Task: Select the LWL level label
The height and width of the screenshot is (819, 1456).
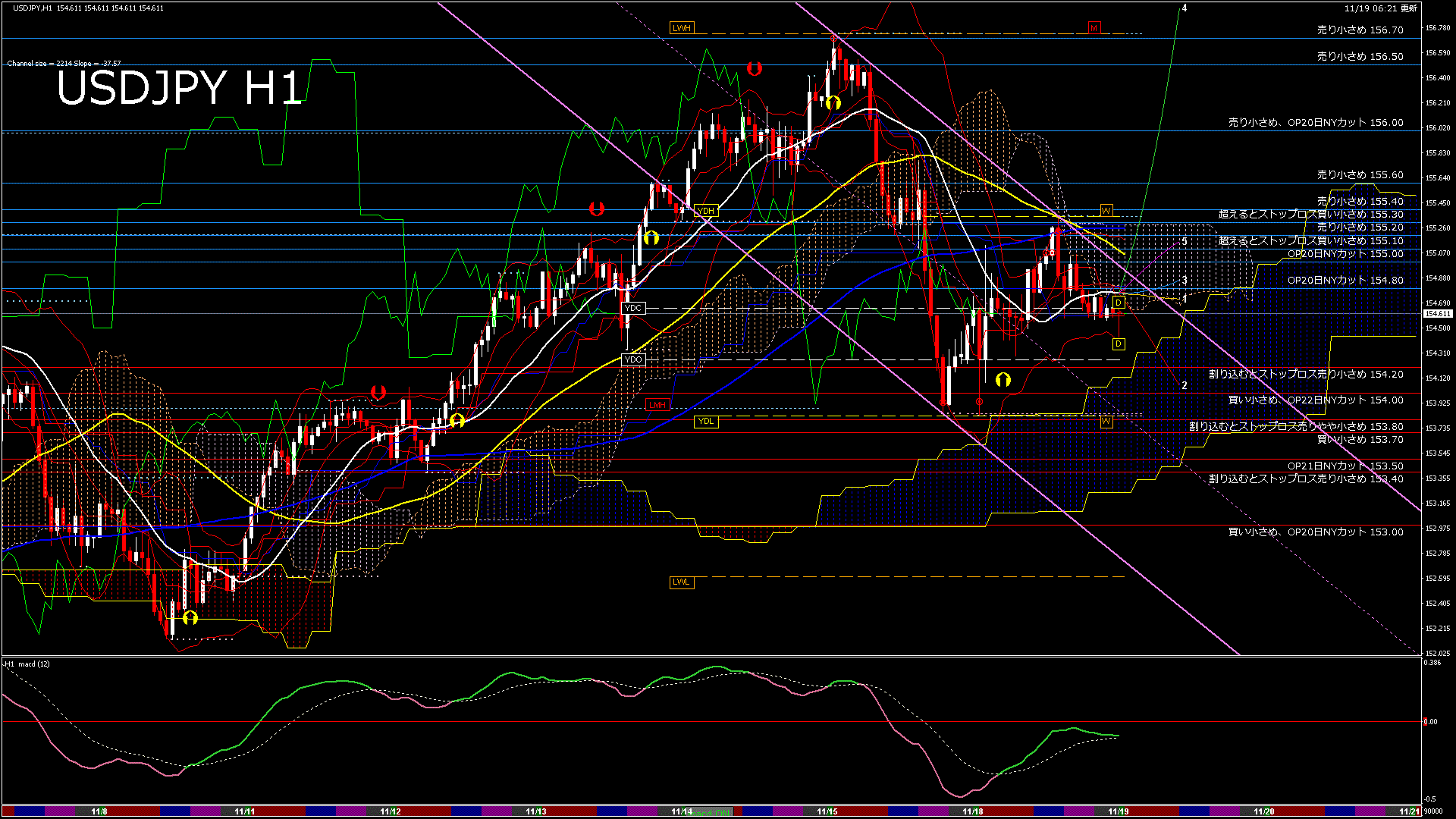Action: 682,582
